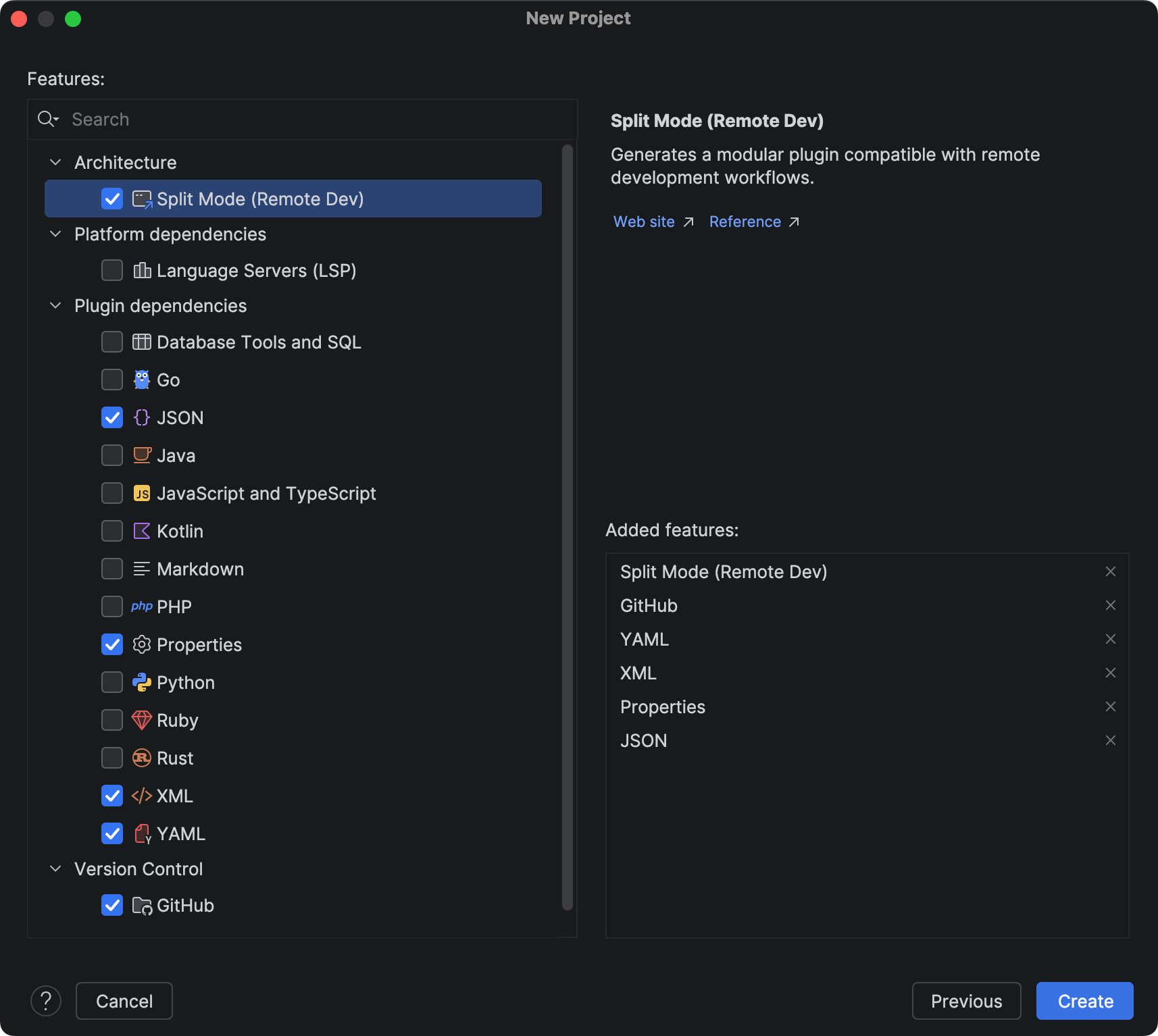This screenshot has width=1158, height=1036.
Task: Enable the Go plugin checkbox
Action: pos(112,380)
